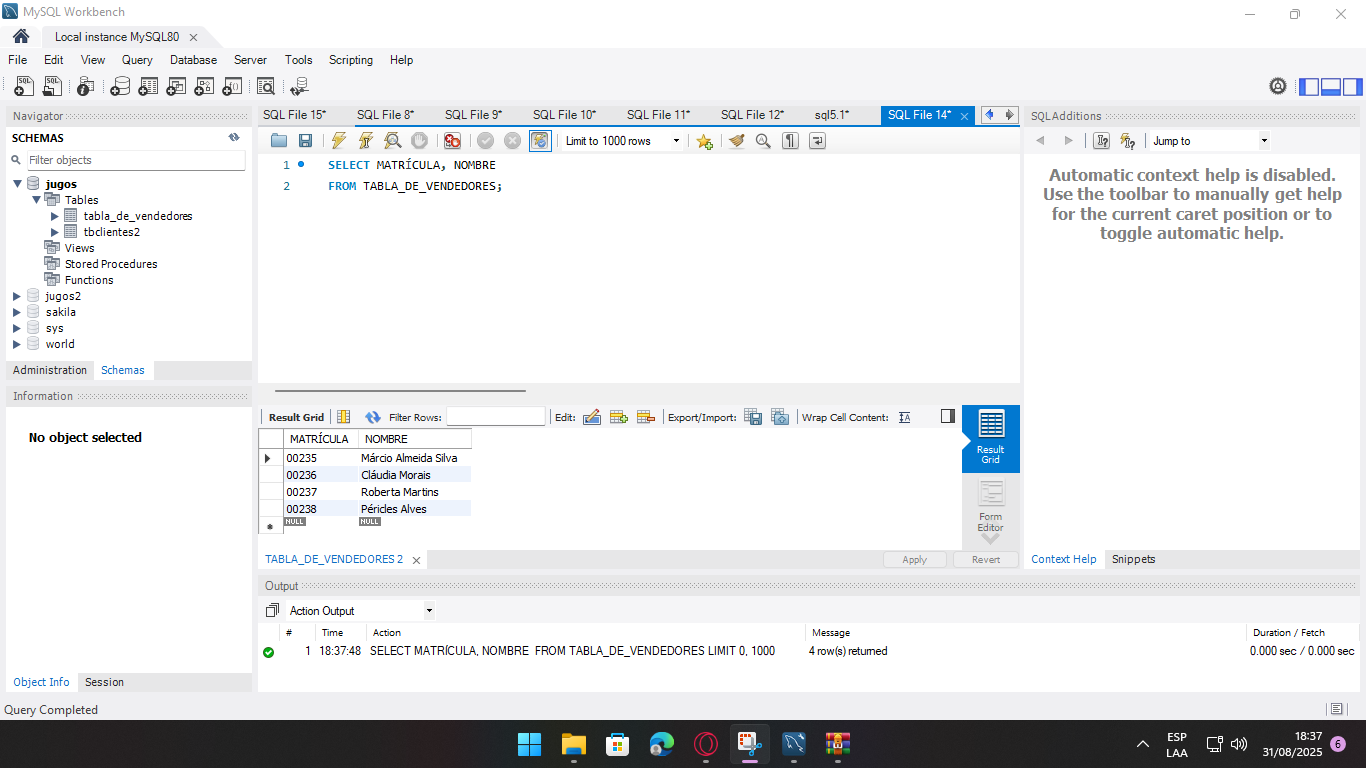Click the Filter Rows input field
This screenshot has height=768, width=1366.
(x=496, y=417)
